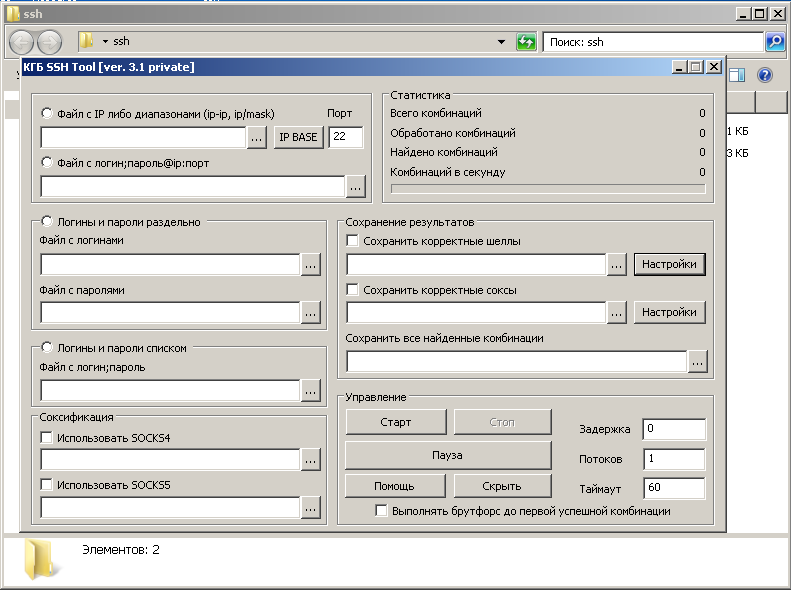
Task: Check 'Сохранить корректные шеллы' option
Action: click(352, 241)
